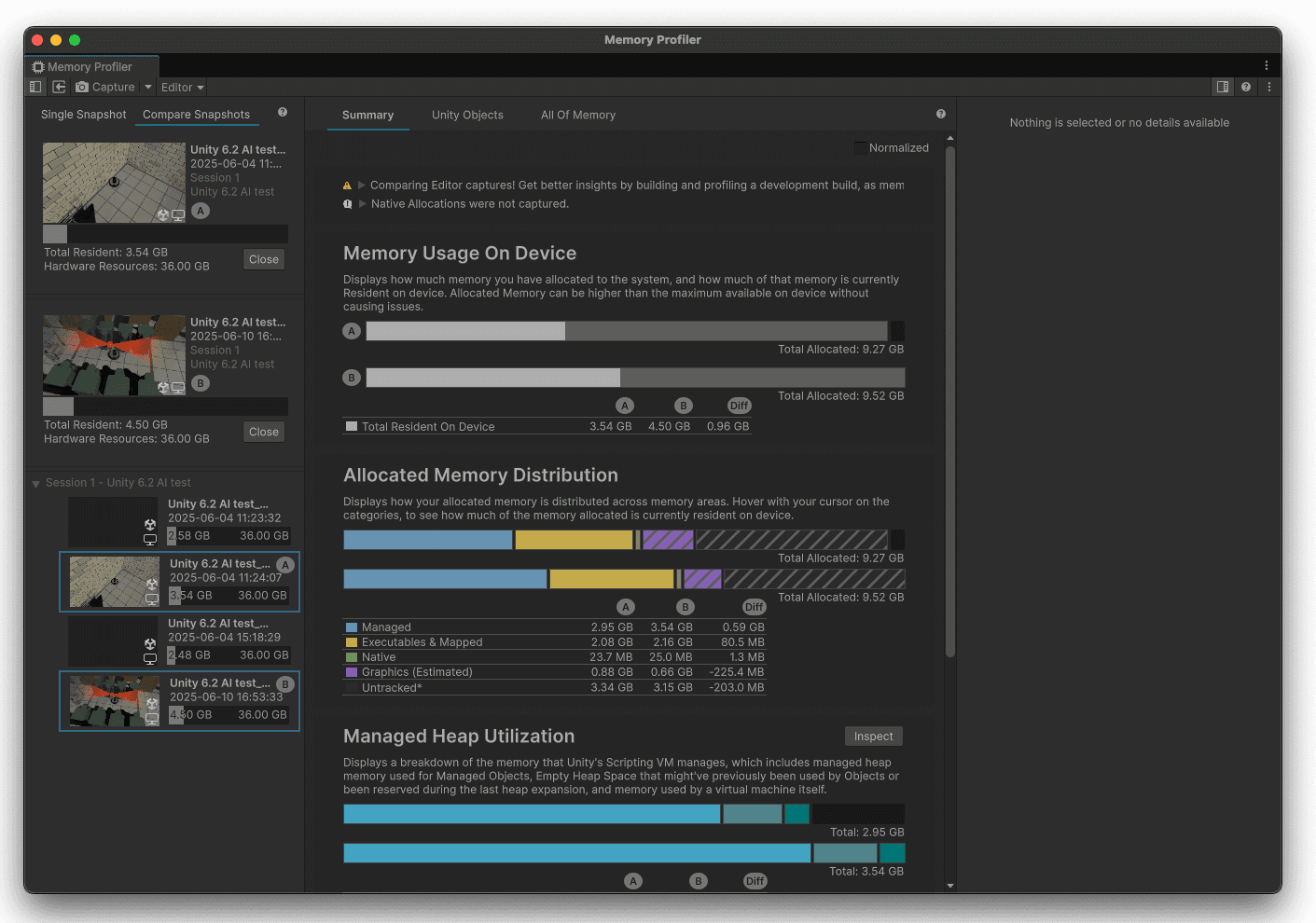Click the Total Resident On Device legend checkbox
Image resolution: width=1316 pixels, height=923 pixels.
[x=352, y=426]
